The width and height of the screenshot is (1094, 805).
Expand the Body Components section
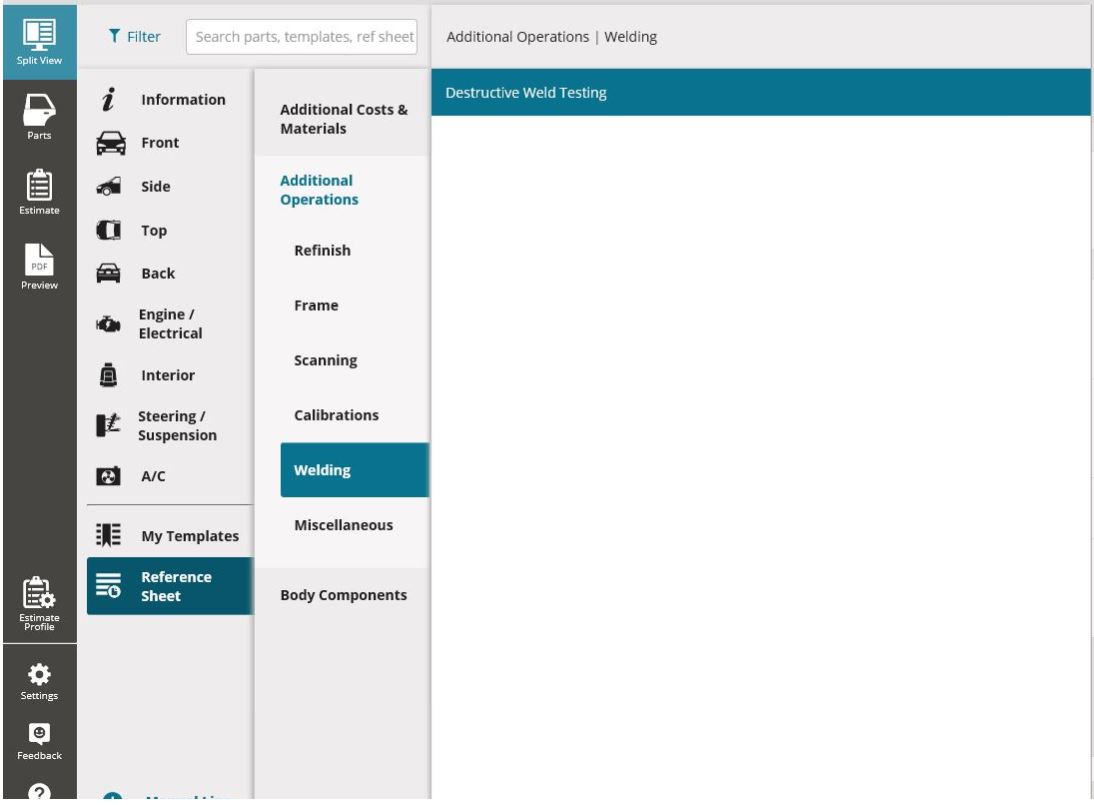pyautogui.click(x=345, y=594)
